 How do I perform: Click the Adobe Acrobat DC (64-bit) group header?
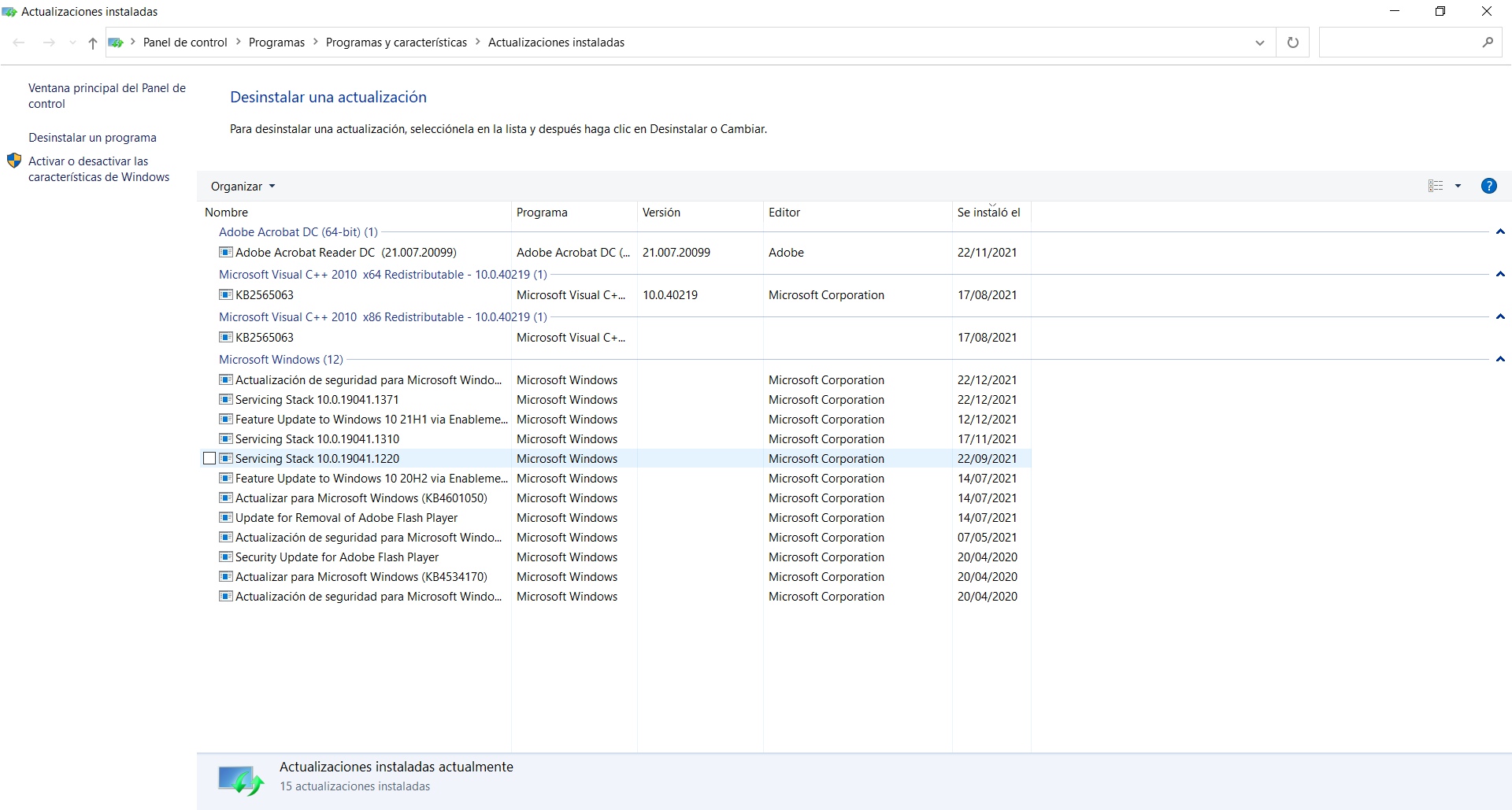(298, 232)
